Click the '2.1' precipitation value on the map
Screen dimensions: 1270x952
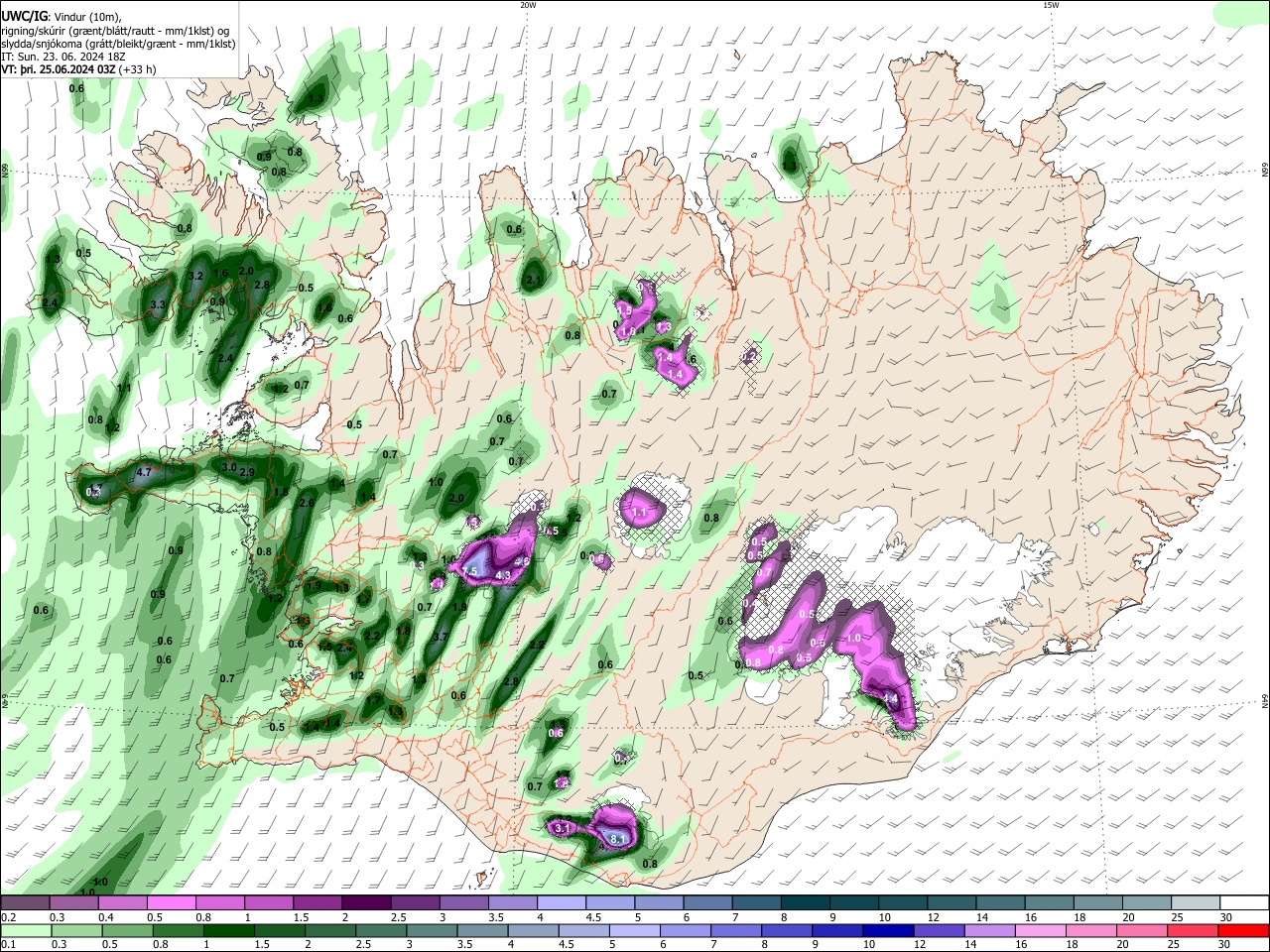coord(533,282)
